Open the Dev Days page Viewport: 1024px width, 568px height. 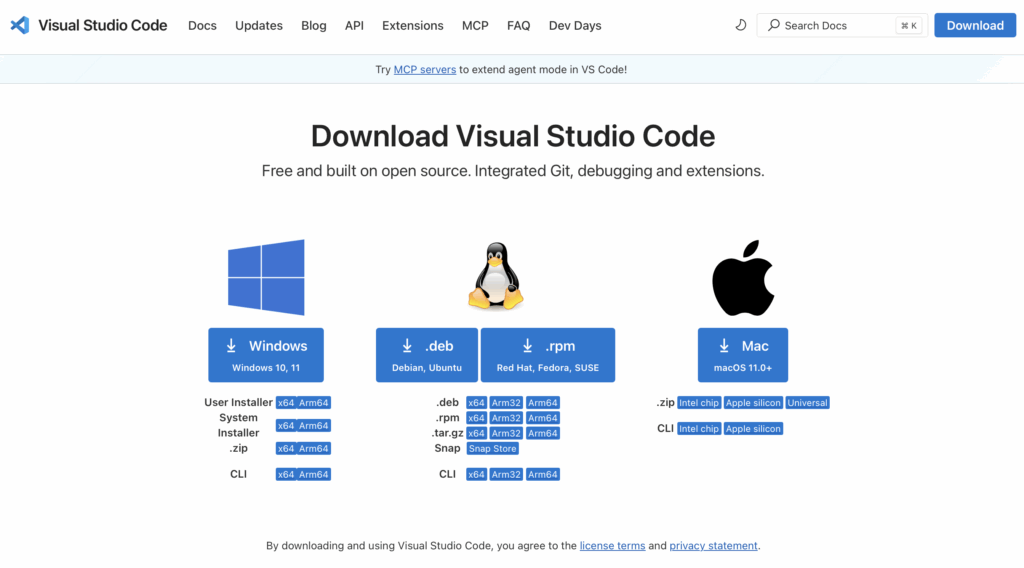tap(575, 25)
